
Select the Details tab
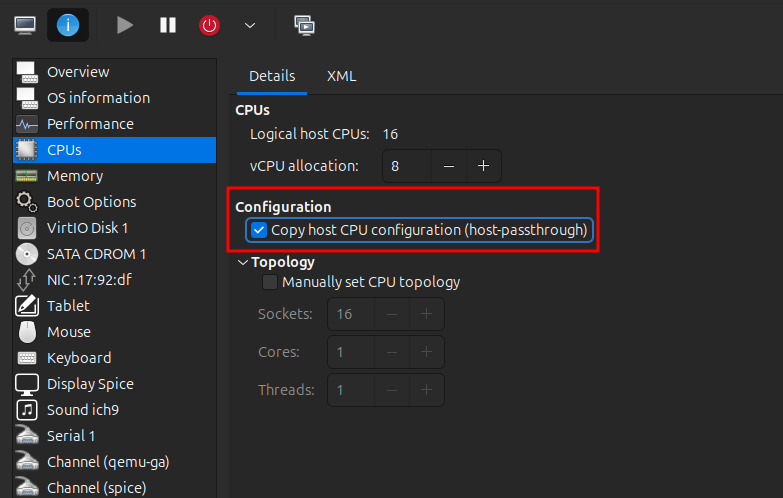coord(272,76)
